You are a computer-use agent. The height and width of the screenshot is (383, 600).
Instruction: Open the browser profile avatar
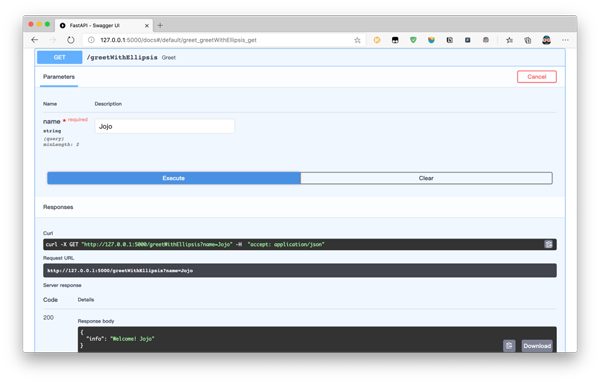pos(546,40)
